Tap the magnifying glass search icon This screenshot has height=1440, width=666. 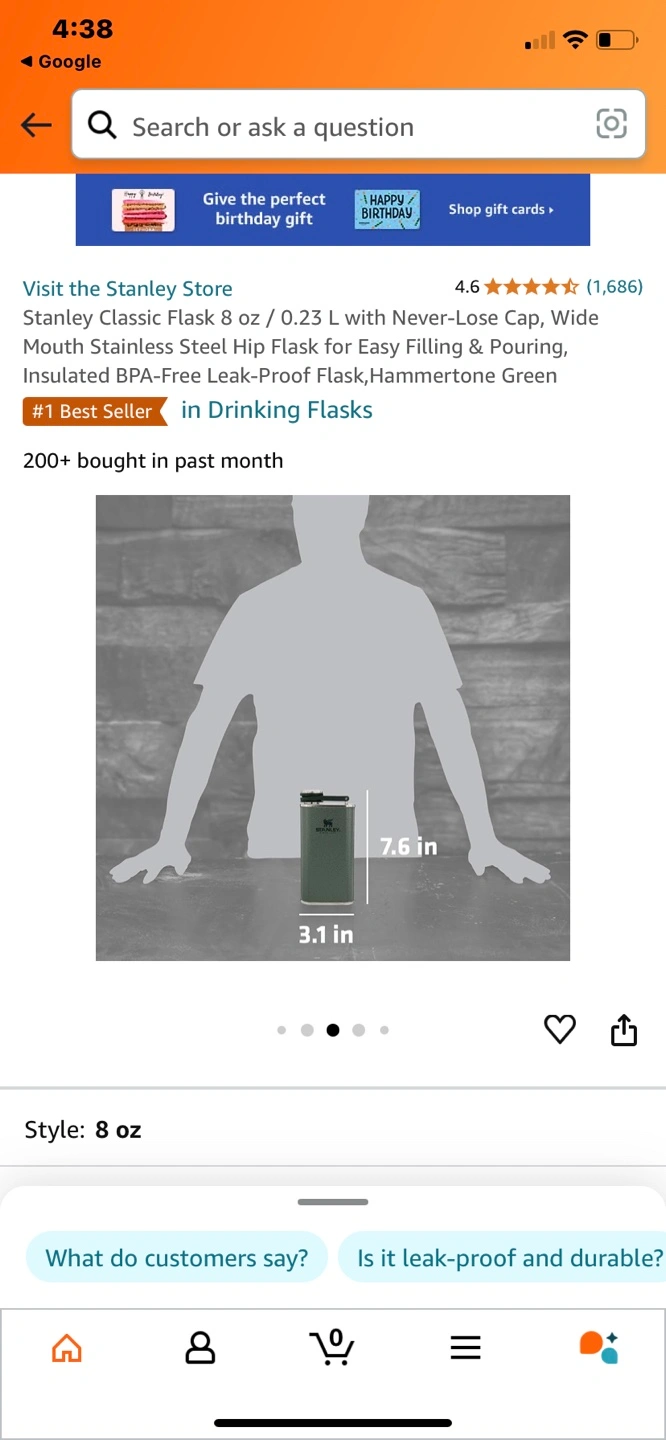102,125
